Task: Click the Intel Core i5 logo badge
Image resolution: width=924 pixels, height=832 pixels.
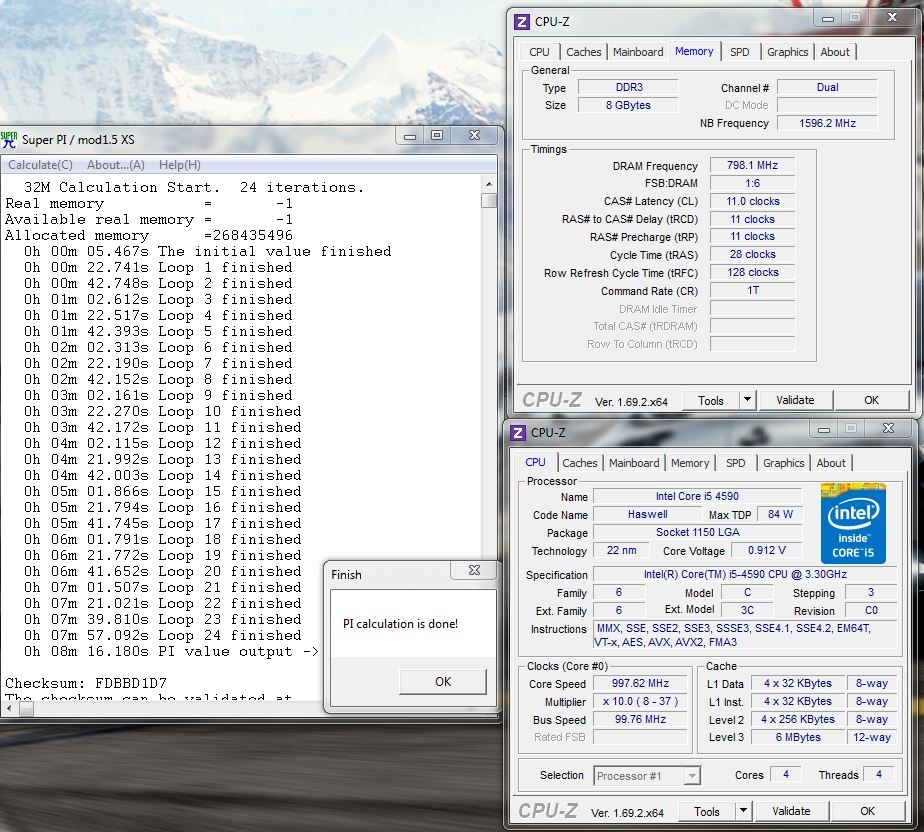Action: 853,523
